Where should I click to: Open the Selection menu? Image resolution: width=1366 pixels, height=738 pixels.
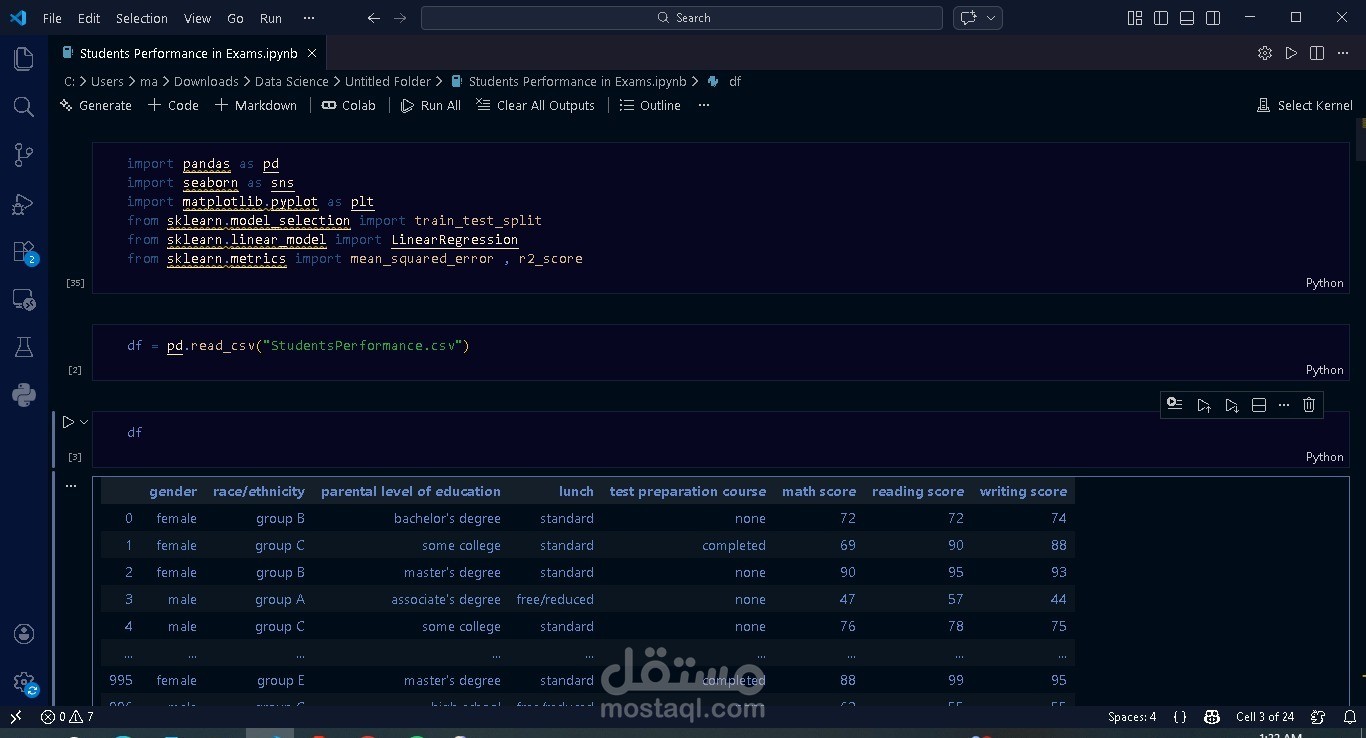pyautogui.click(x=142, y=18)
